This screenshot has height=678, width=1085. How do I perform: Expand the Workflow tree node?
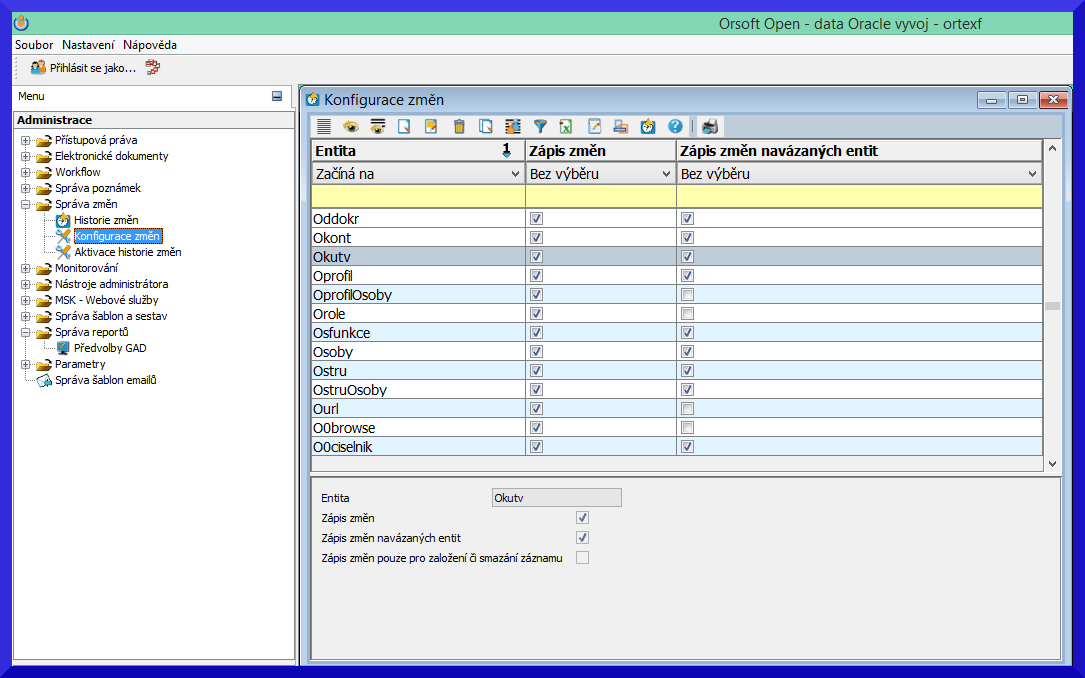tap(26, 172)
